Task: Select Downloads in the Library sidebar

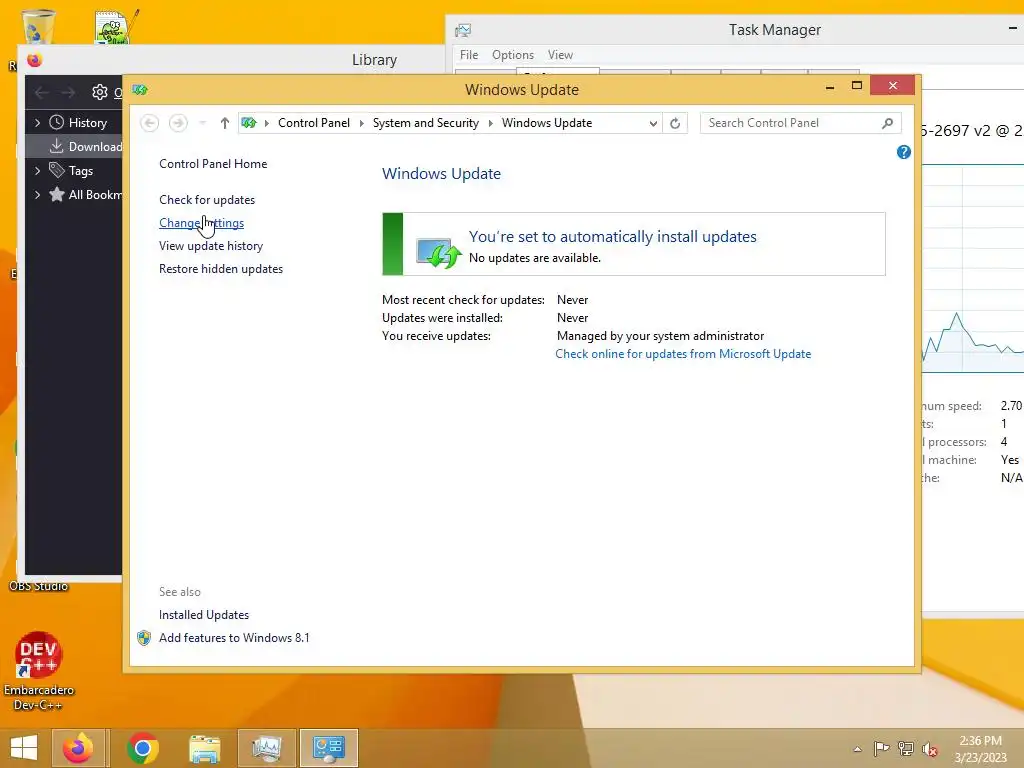Action: (x=74, y=146)
